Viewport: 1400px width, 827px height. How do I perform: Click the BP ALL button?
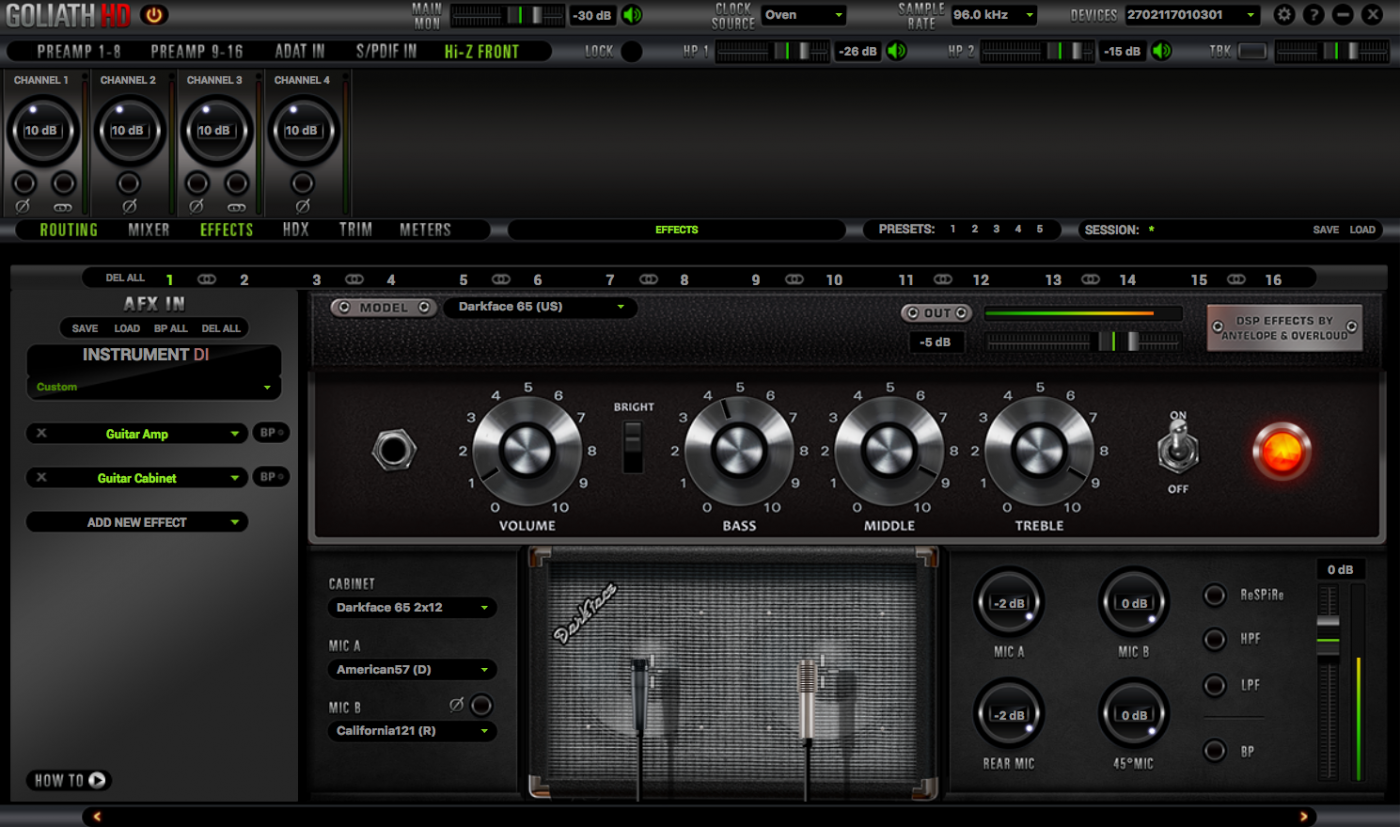171,328
